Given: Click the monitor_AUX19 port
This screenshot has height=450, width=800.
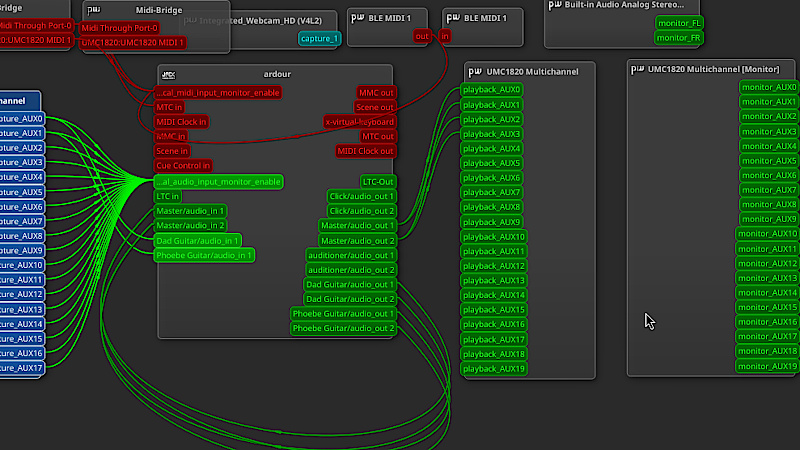Looking at the screenshot, I should point(767,366).
